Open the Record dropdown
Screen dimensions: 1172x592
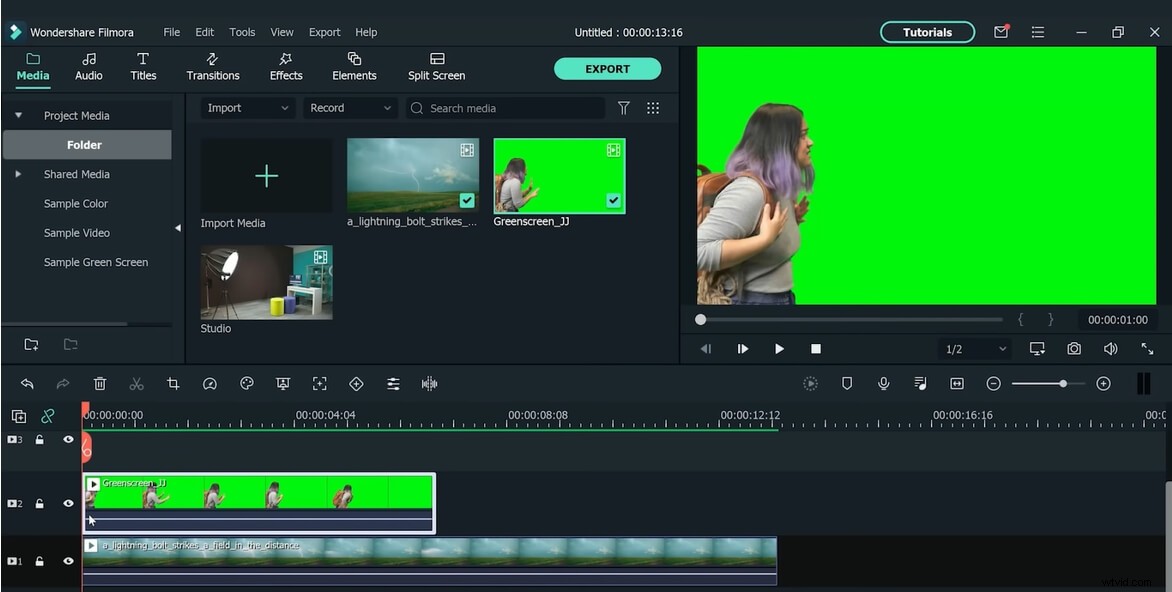(349, 108)
